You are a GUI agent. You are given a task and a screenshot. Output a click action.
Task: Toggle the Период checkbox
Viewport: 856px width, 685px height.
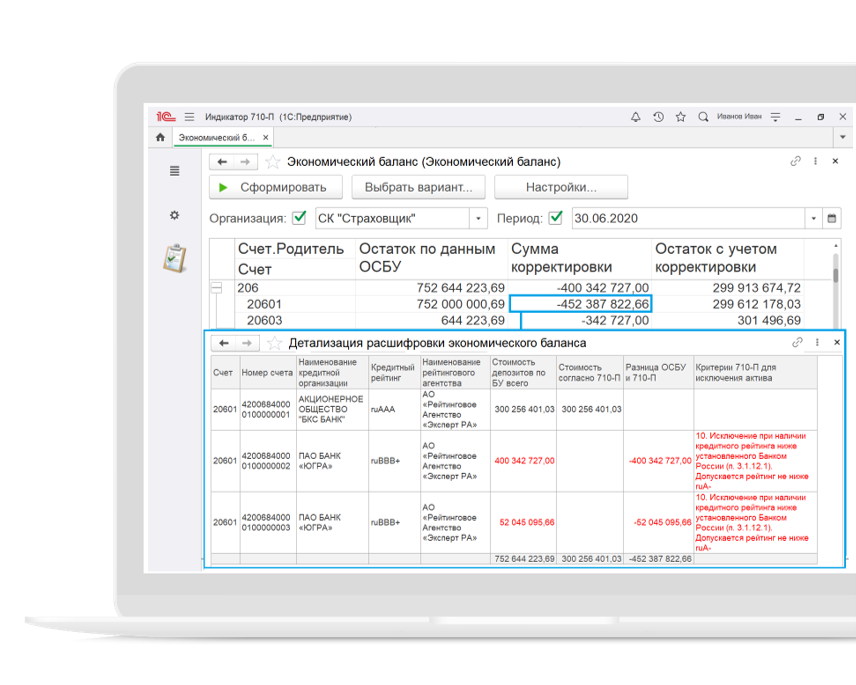556,218
